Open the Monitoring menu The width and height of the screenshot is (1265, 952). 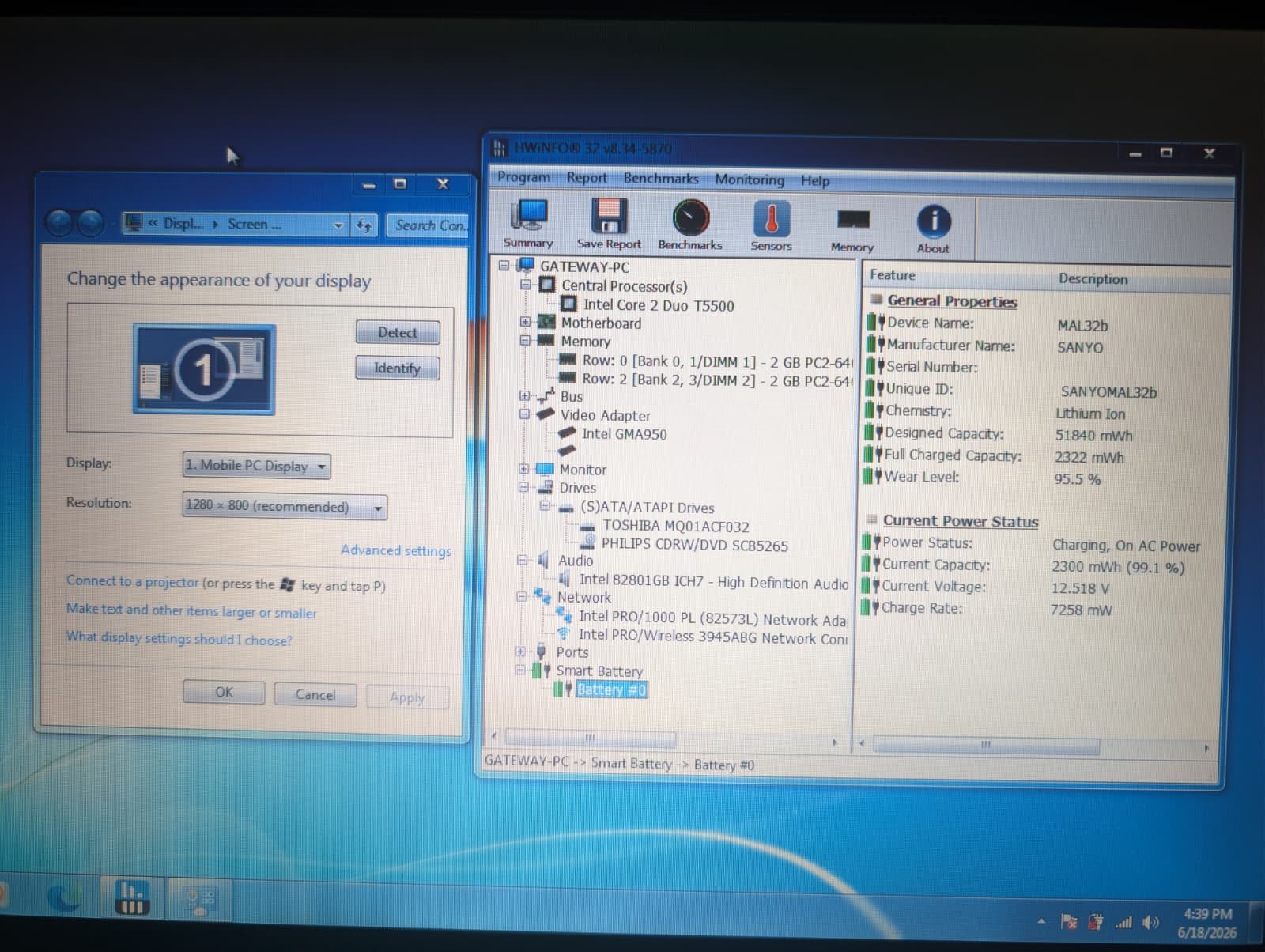[750, 179]
